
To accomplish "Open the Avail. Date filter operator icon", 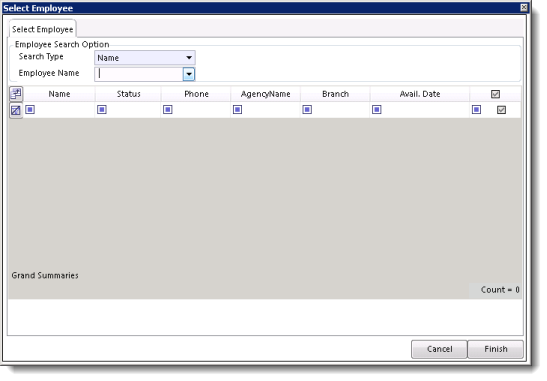I will (x=377, y=110).
